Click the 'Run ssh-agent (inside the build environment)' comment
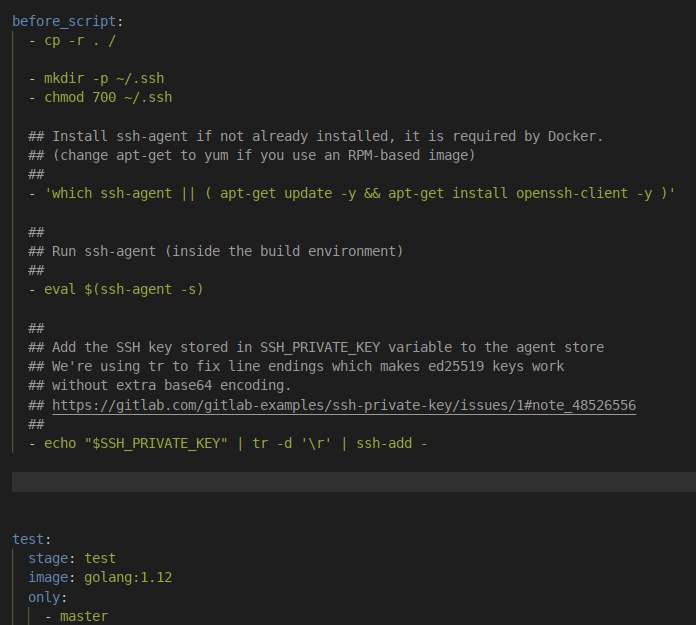696x625 pixels. coord(216,251)
